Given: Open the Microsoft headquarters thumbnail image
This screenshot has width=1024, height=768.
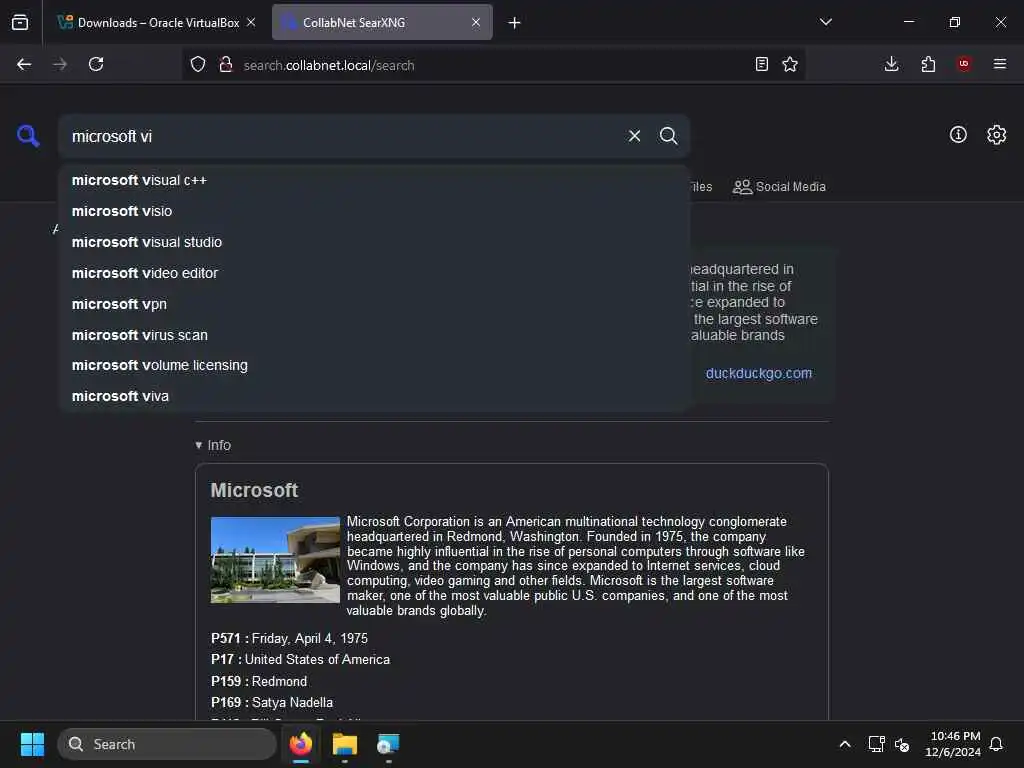Looking at the screenshot, I should pyautogui.click(x=275, y=560).
